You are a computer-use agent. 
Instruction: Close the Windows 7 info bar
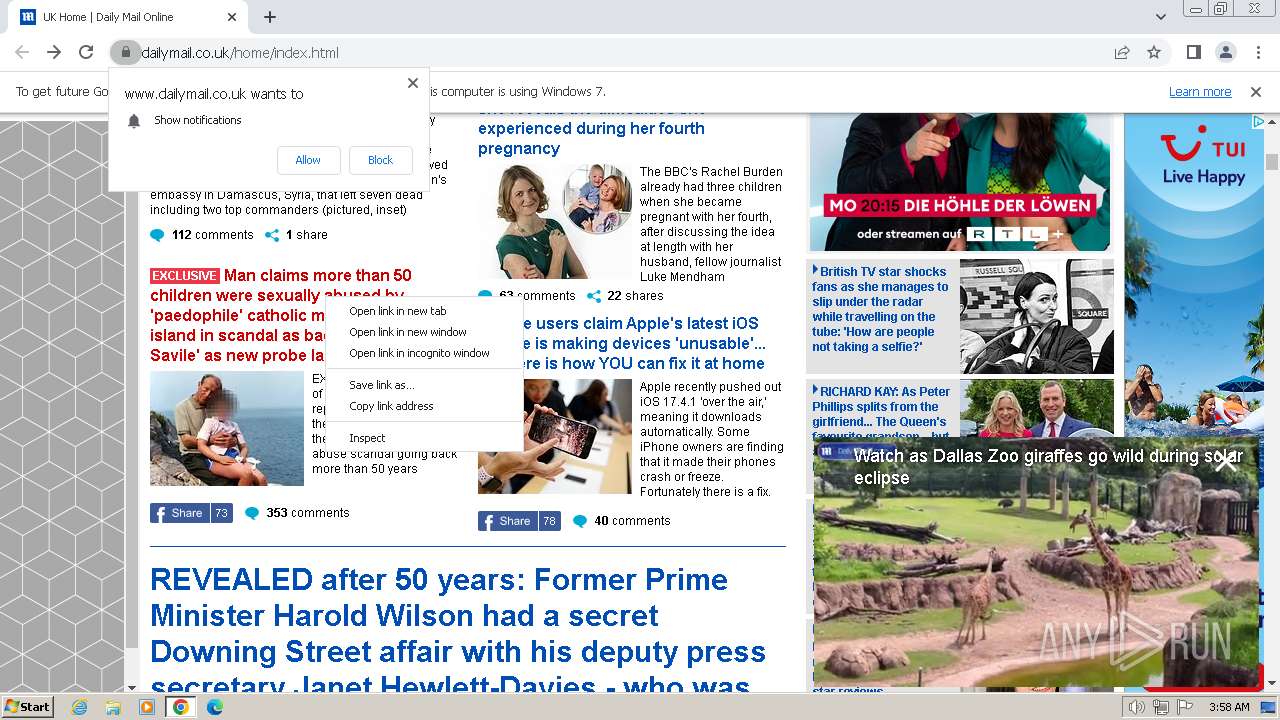point(1256,92)
